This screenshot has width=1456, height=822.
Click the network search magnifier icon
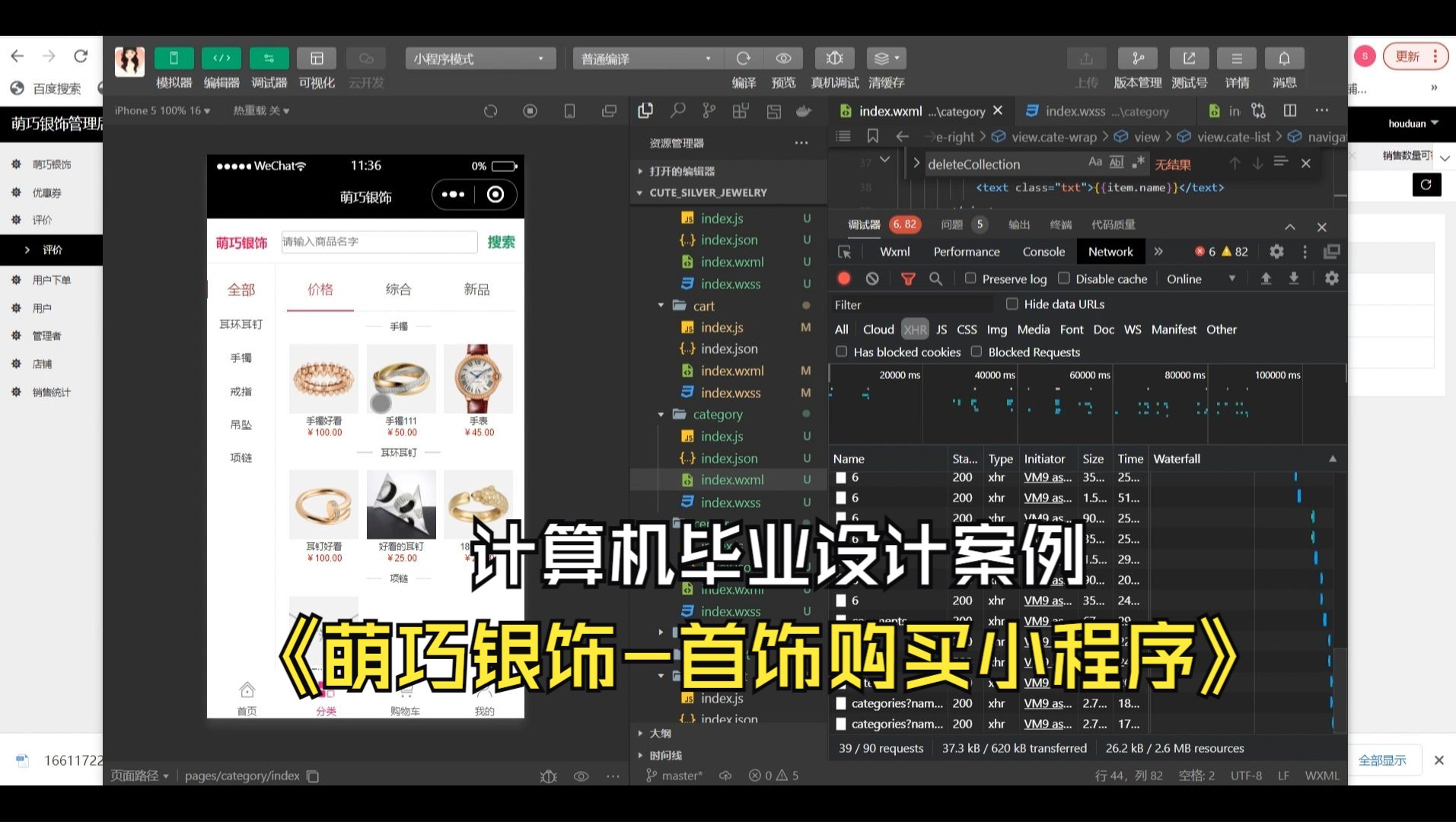point(936,279)
